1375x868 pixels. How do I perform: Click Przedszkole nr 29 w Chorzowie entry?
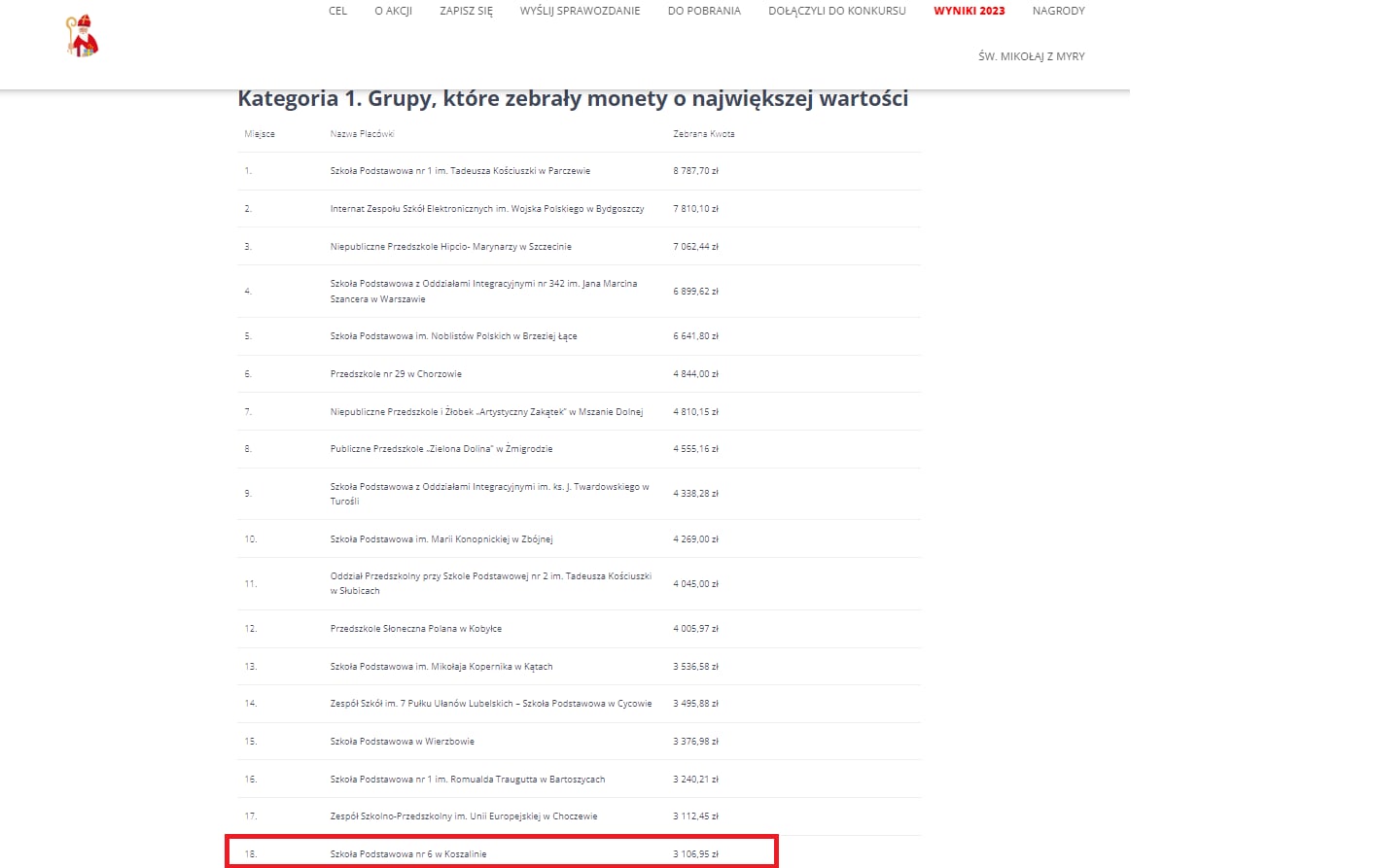coord(396,374)
